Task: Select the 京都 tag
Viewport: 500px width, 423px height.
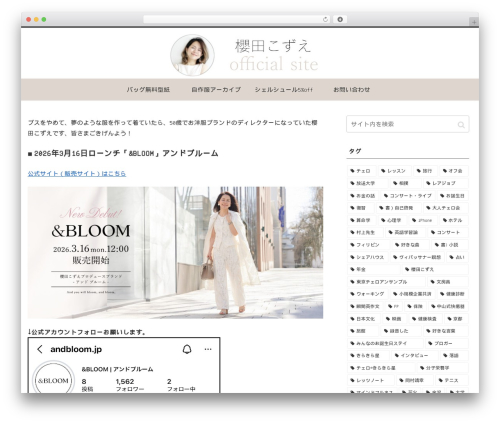Action: coord(456,319)
